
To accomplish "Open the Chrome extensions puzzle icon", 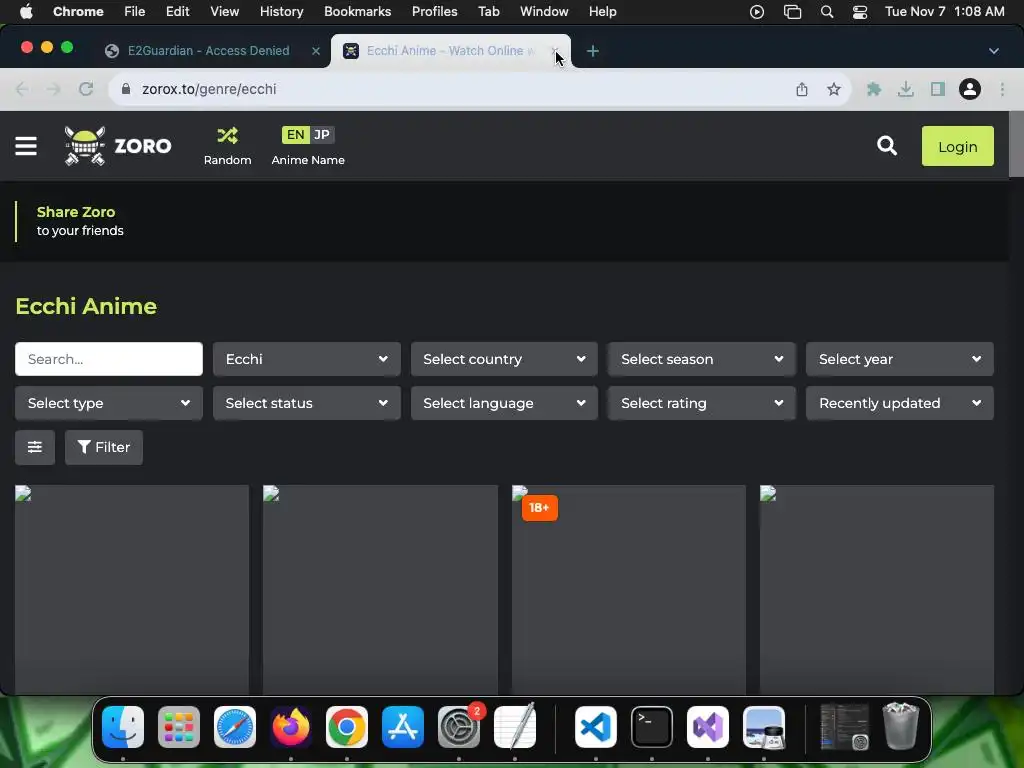I will pos(873,89).
